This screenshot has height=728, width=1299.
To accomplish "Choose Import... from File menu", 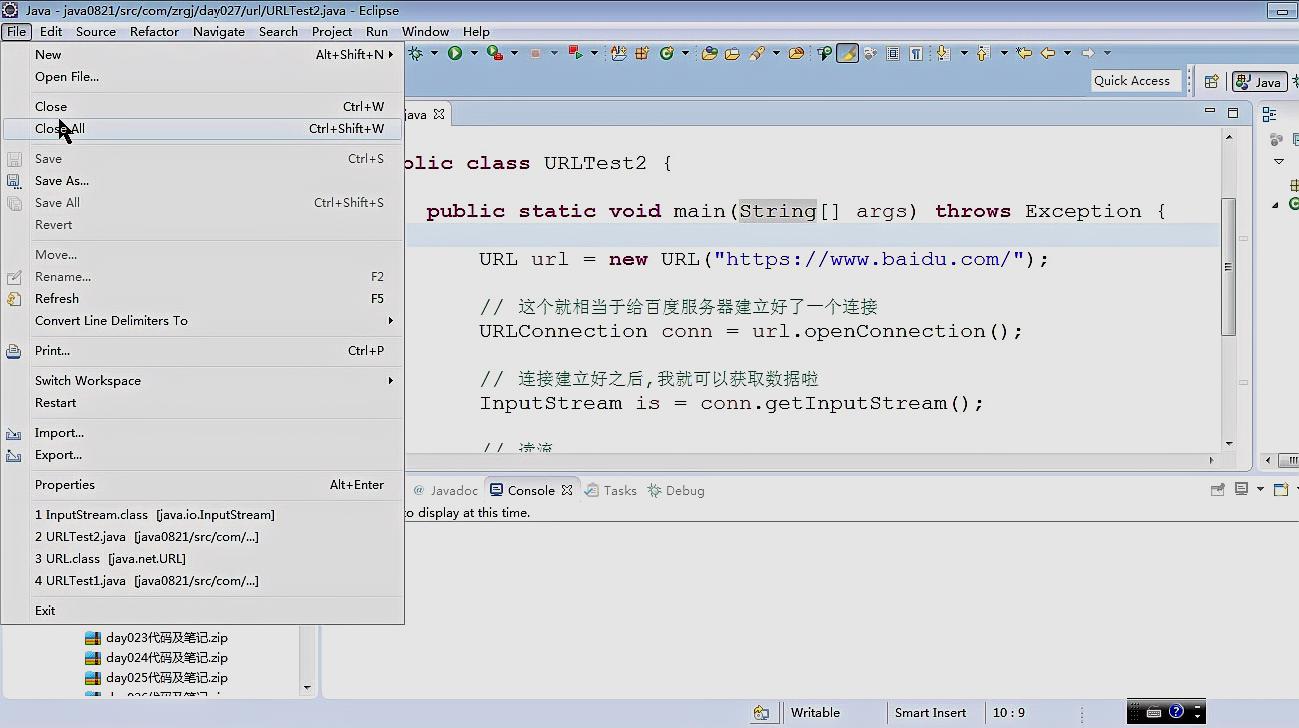I will 203,433.
